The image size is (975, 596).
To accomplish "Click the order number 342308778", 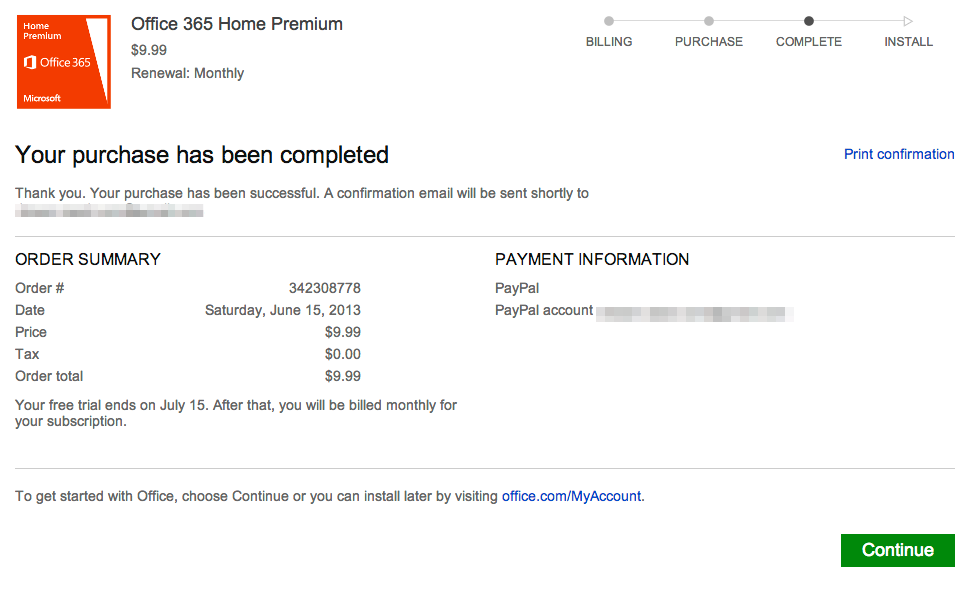I will (325, 288).
